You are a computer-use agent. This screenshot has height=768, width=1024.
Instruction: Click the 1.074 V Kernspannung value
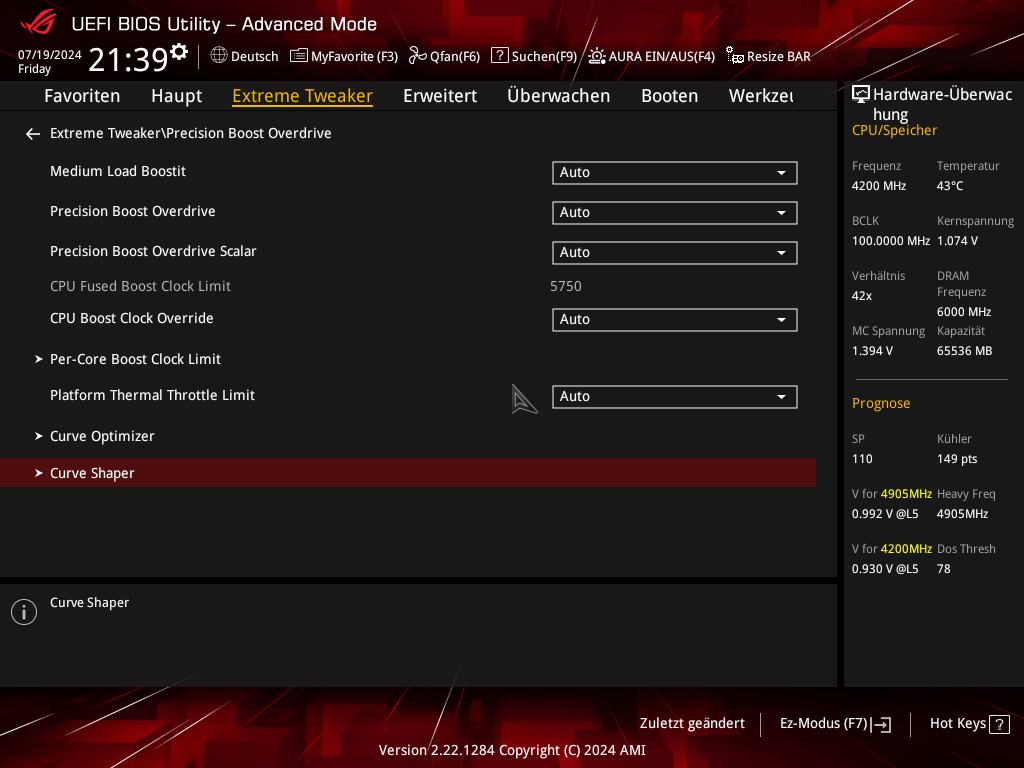957,241
